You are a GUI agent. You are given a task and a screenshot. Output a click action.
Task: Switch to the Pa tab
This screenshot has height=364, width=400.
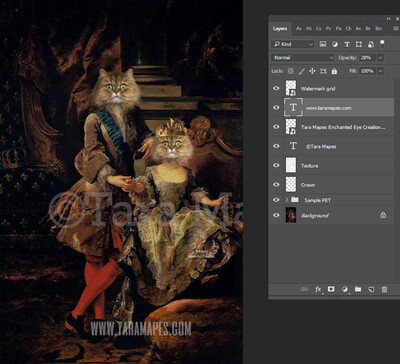pyautogui.click(x=339, y=29)
